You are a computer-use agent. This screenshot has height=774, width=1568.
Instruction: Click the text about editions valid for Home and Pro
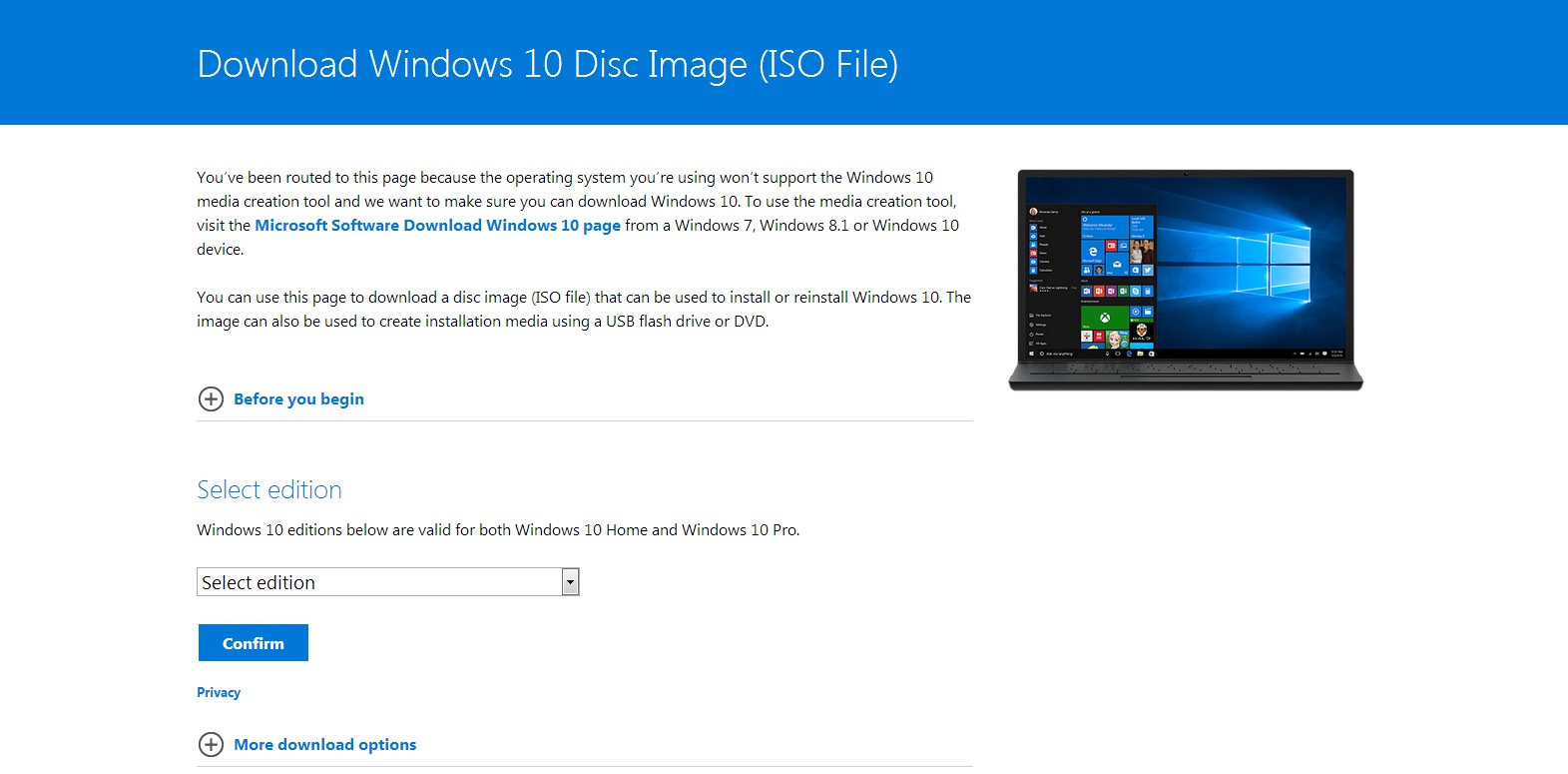(498, 530)
